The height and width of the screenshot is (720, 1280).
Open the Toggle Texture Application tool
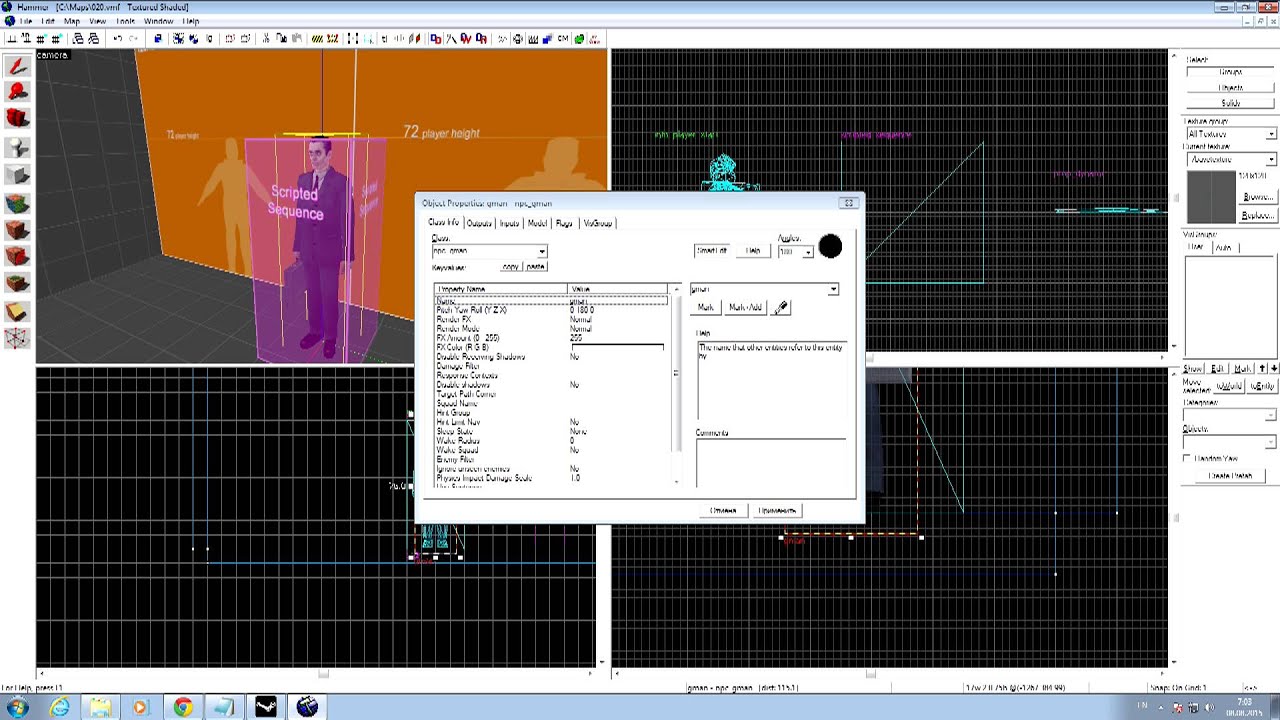[x=17, y=203]
